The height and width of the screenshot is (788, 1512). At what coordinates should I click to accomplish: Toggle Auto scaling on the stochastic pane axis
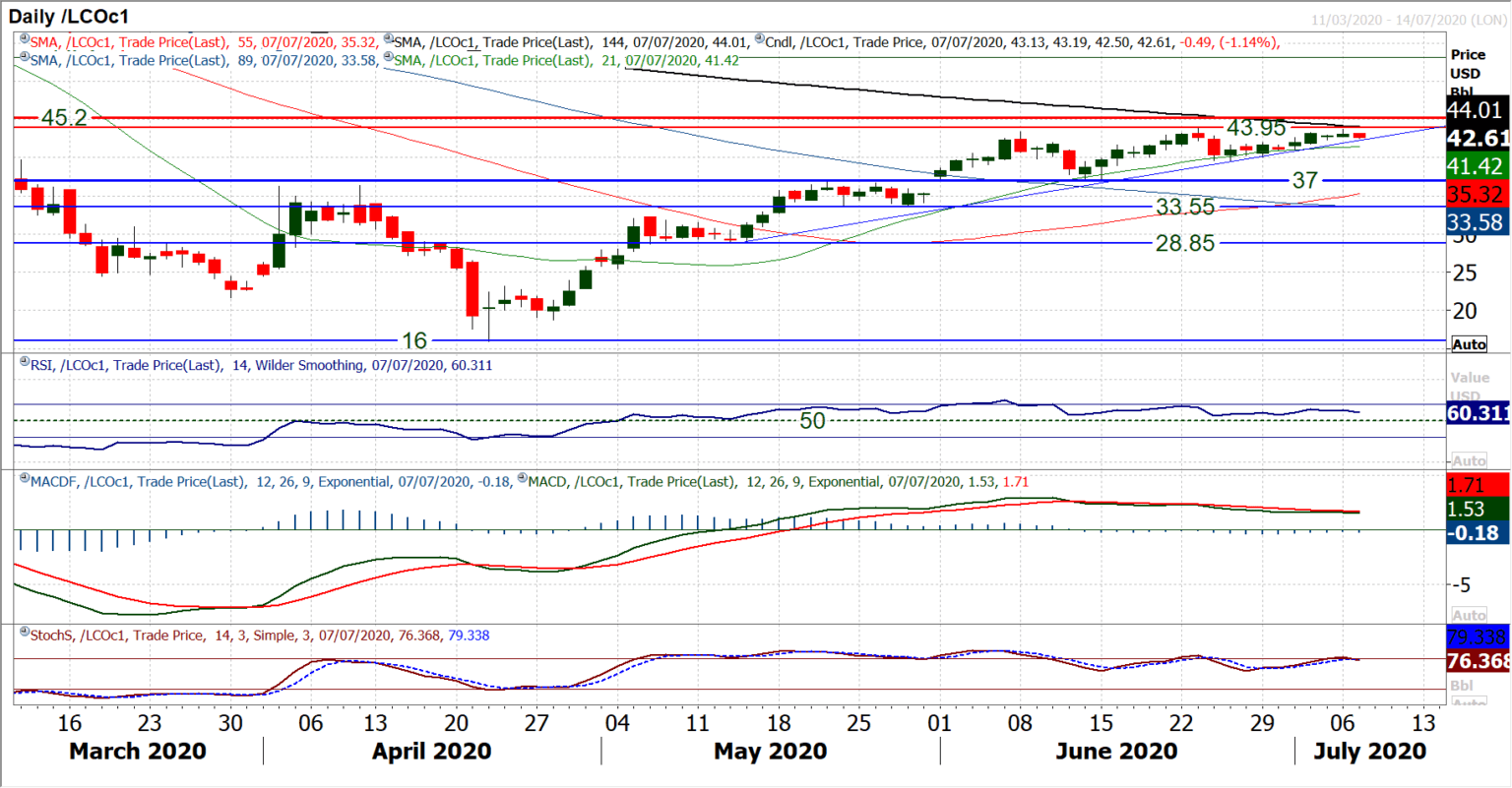pos(1469,700)
